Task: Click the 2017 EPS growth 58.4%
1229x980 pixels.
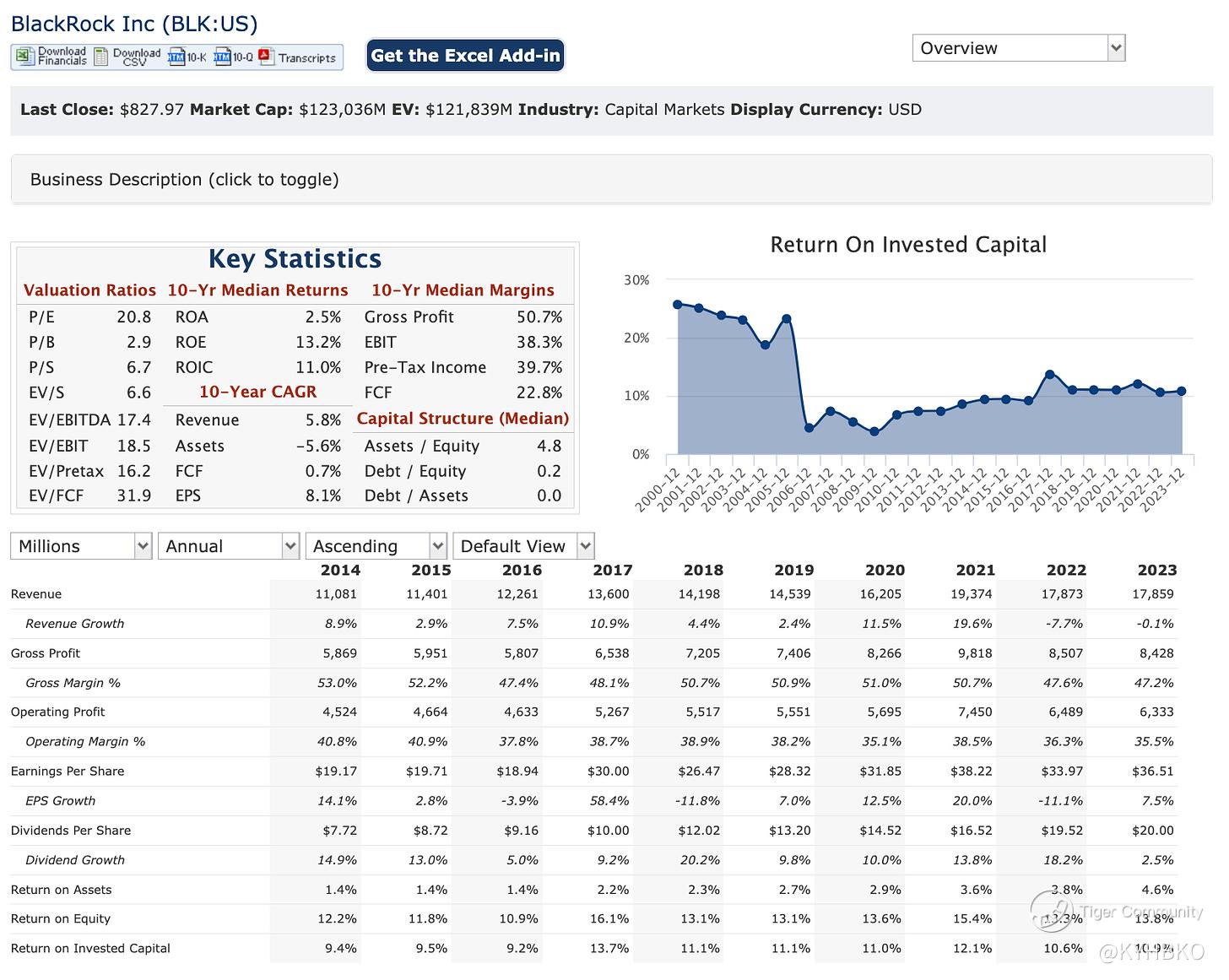Action: point(609,801)
